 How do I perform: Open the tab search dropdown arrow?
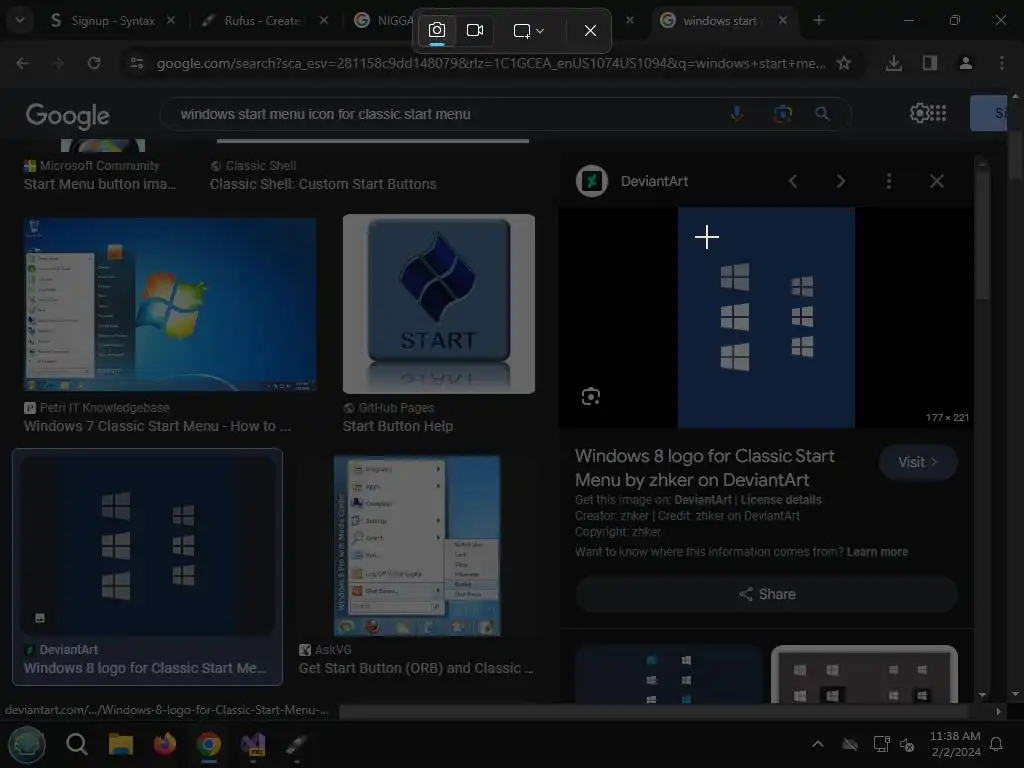point(20,20)
